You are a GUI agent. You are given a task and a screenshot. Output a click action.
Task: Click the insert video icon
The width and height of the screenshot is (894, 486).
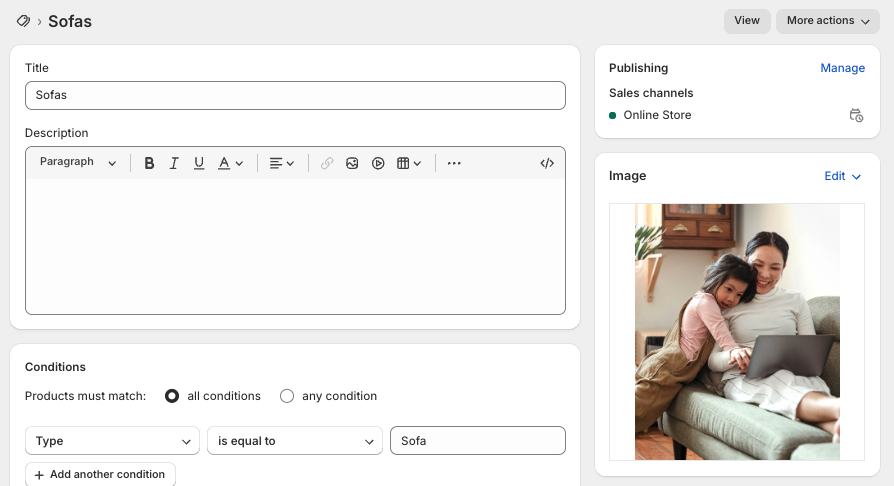coord(378,163)
